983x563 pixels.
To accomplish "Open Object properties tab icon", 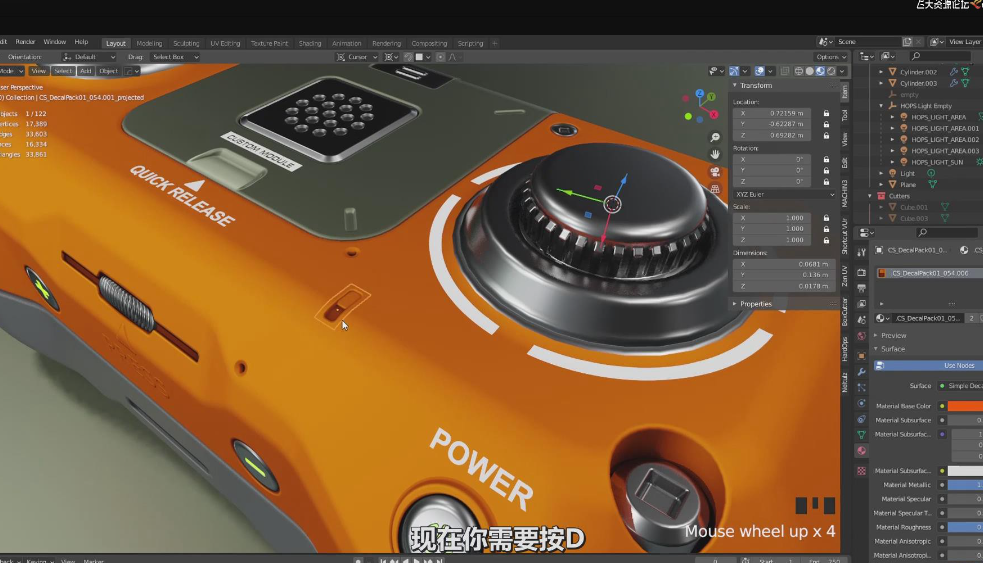I will tap(861, 356).
